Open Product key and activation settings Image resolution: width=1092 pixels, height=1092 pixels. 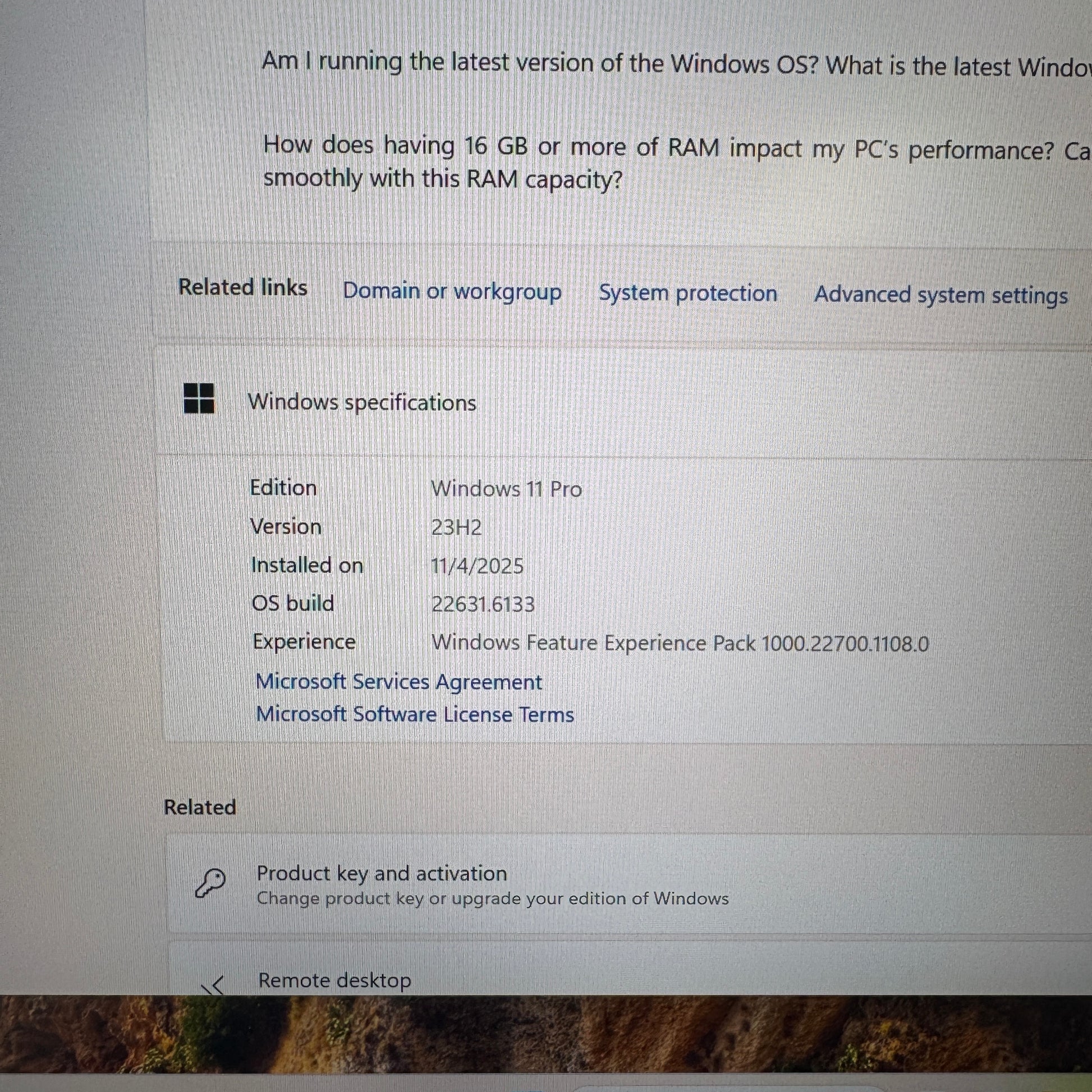point(382,873)
